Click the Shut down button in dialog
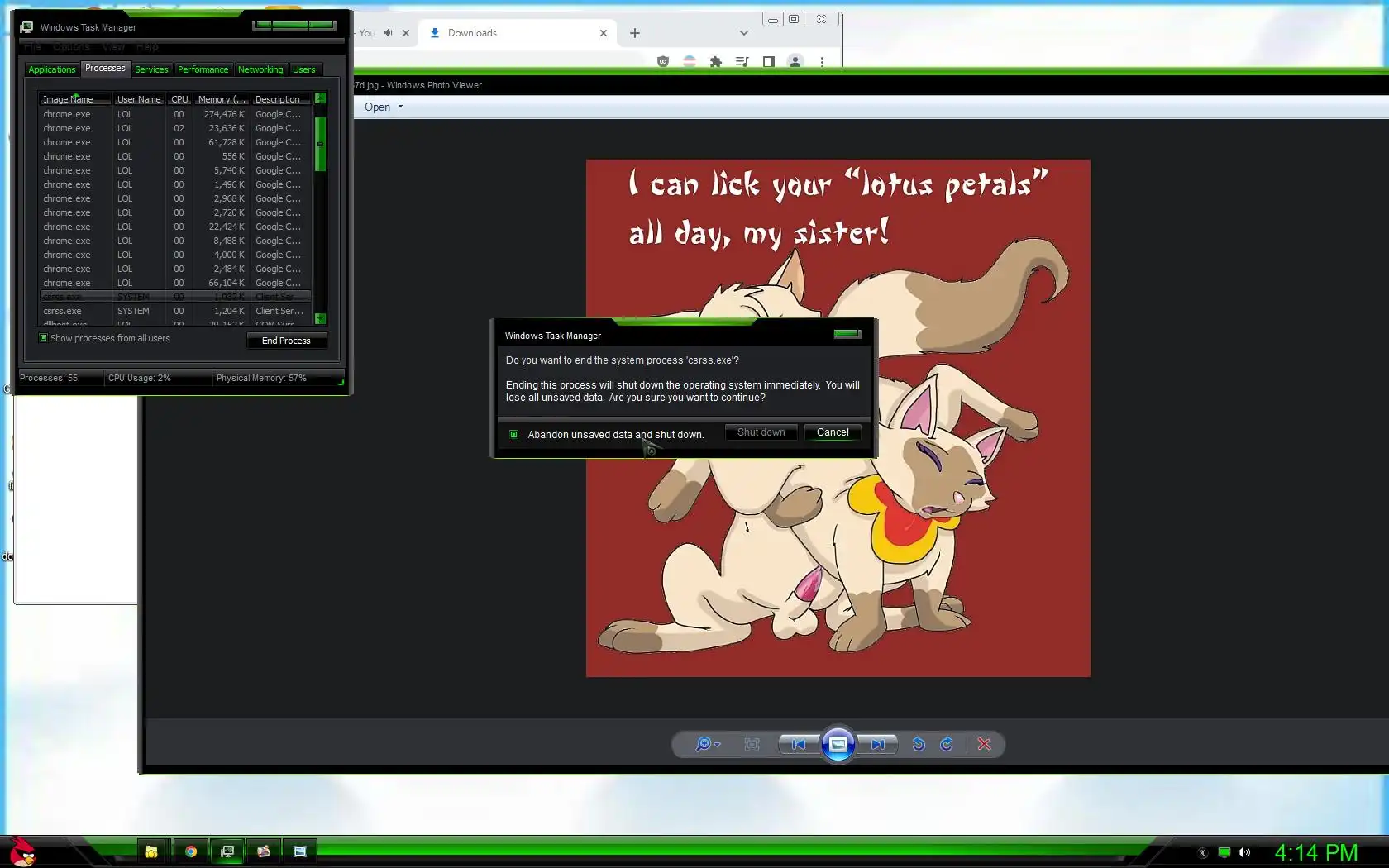The image size is (1389, 868). 761,432
